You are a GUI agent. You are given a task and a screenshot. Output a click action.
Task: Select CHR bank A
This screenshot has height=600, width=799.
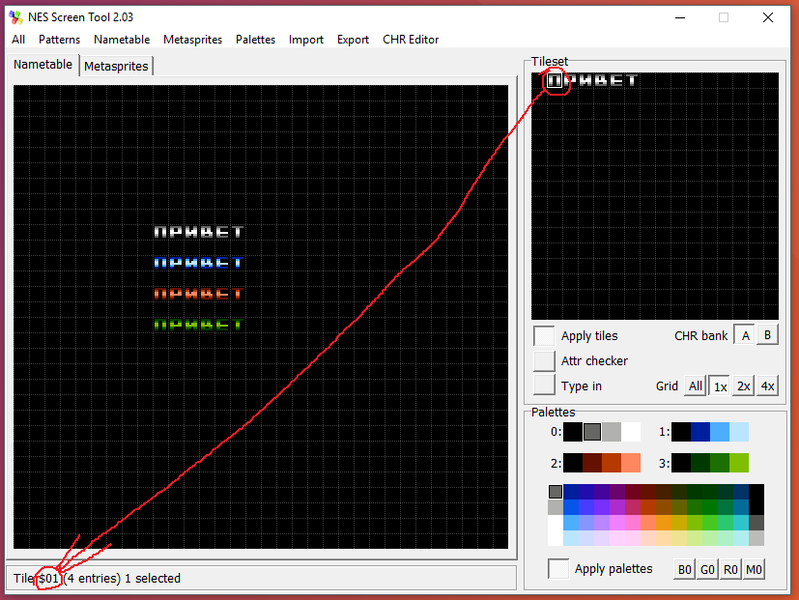click(745, 336)
